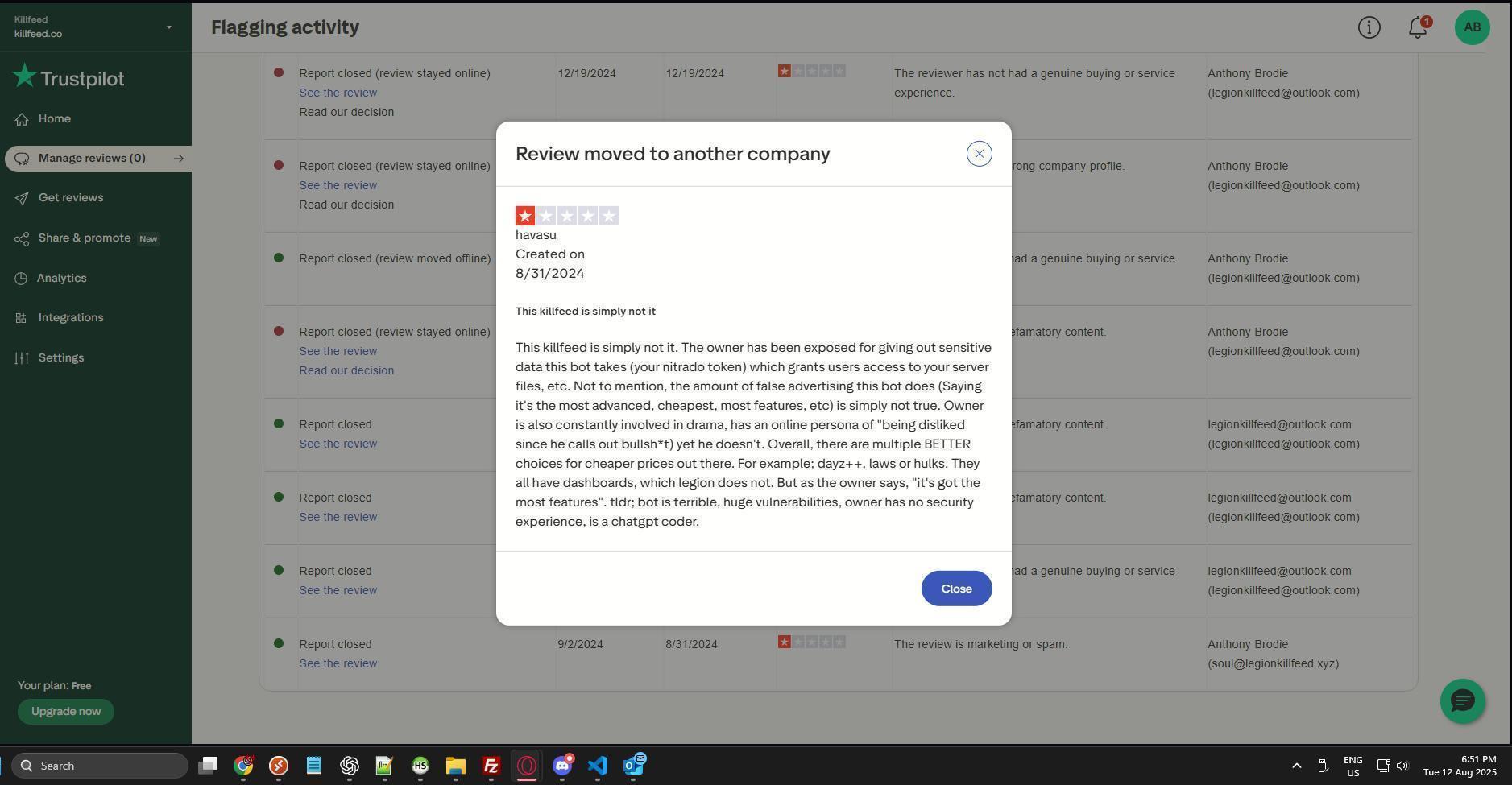
Task: Click the Integrations icon in the sidebar
Action: [22, 318]
